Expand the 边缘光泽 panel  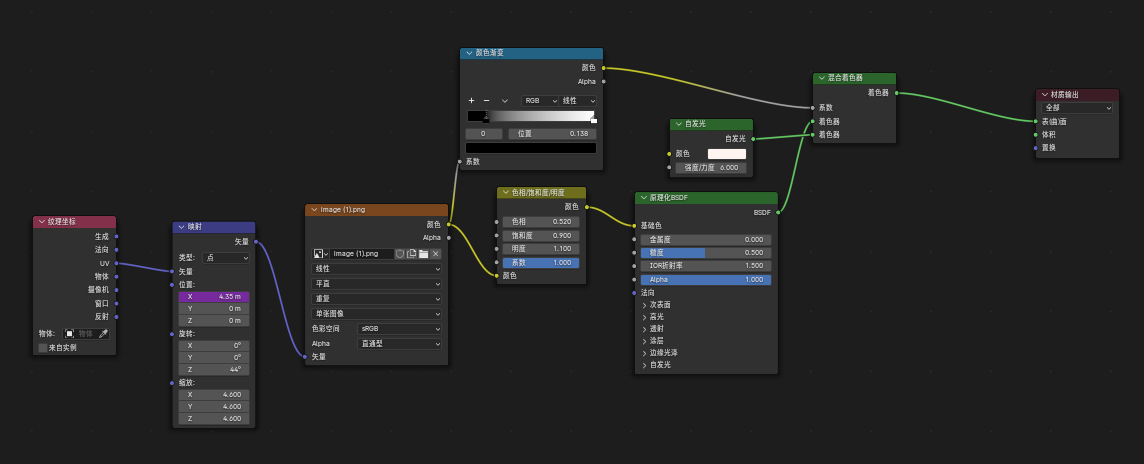pyautogui.click(x=644, y=352)
